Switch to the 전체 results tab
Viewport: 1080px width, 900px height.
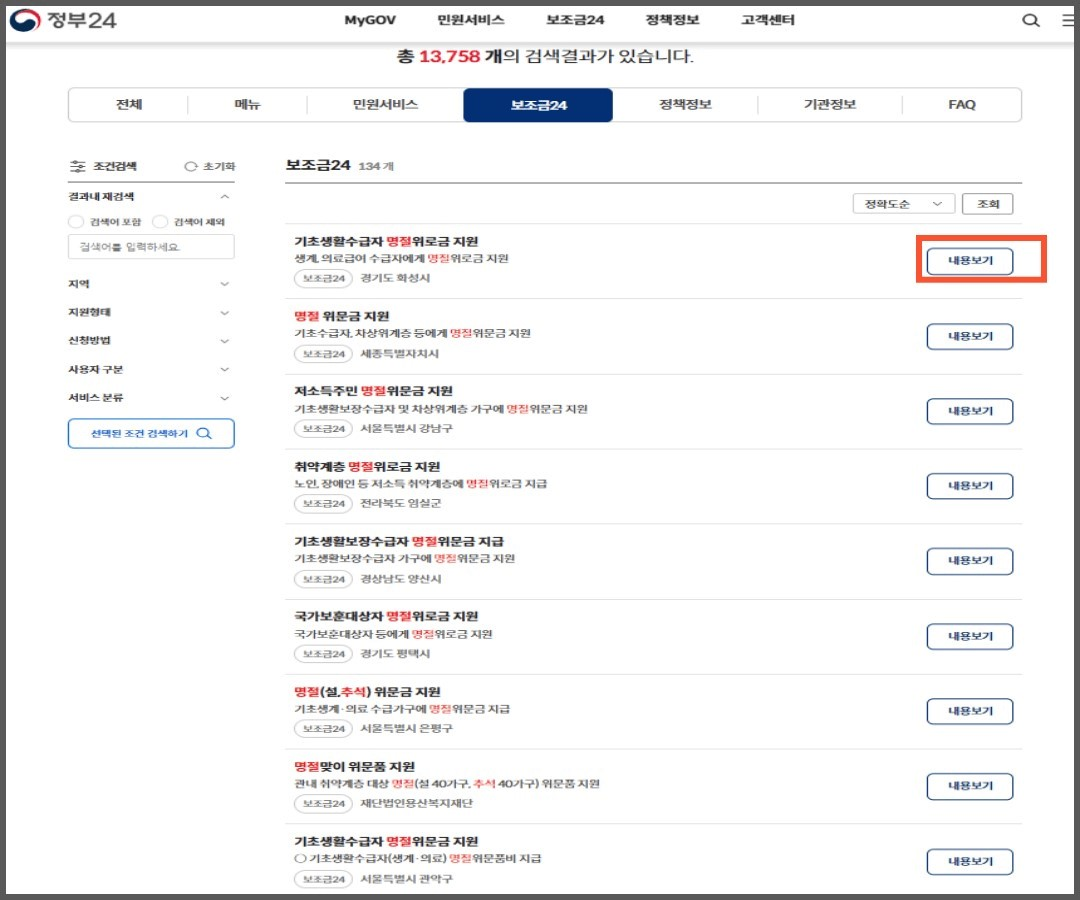click(x=129, y=105)
